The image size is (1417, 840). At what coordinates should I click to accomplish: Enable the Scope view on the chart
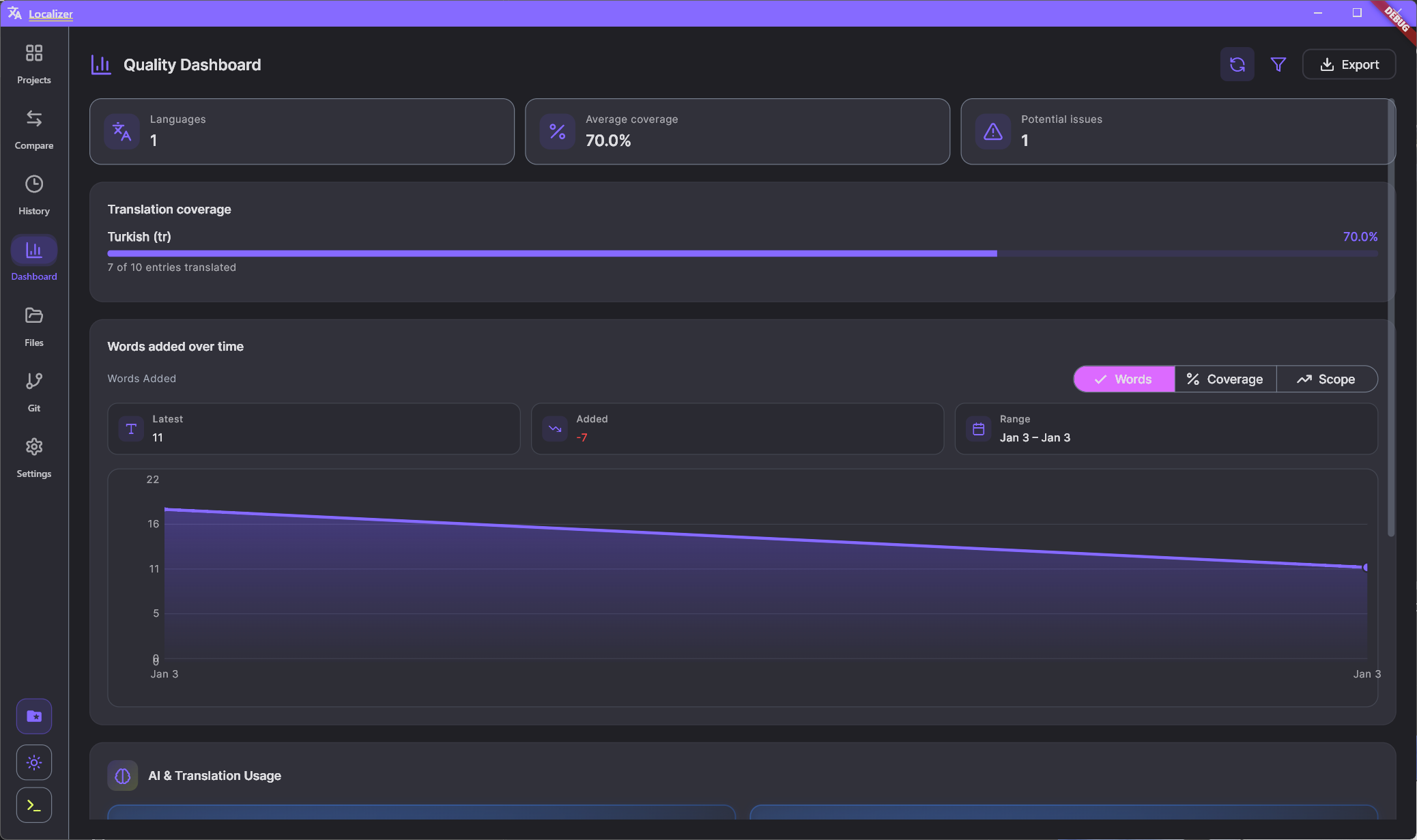click(x=1326, y=379)
